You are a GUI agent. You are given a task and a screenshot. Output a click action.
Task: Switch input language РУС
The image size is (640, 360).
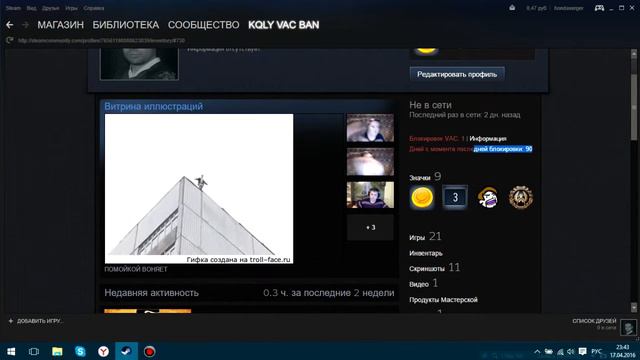pos(596,352)
